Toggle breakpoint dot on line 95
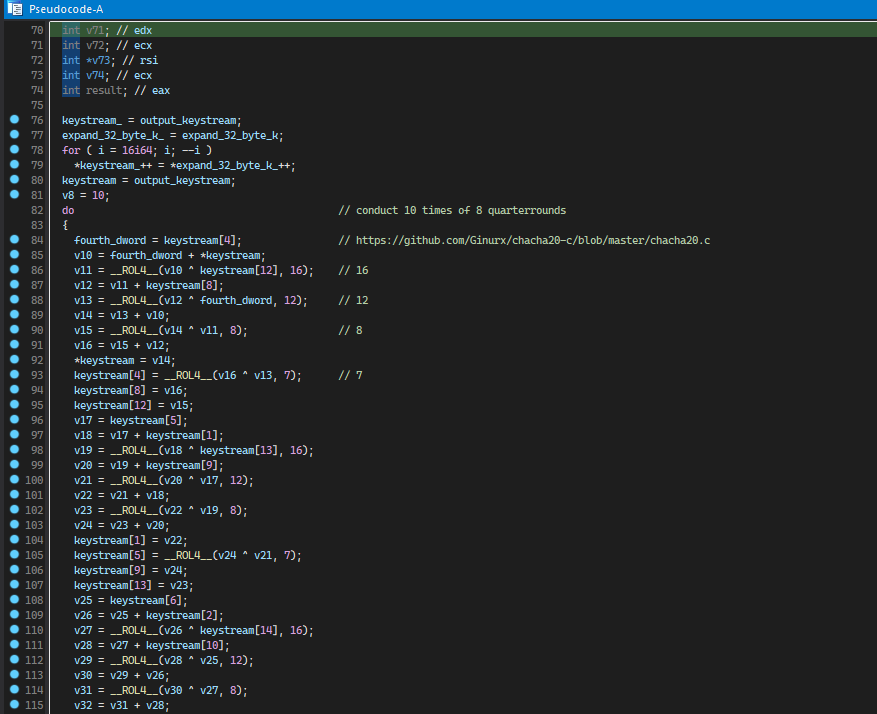The height and width of the screenshot is (714, 877). [15, 405]
